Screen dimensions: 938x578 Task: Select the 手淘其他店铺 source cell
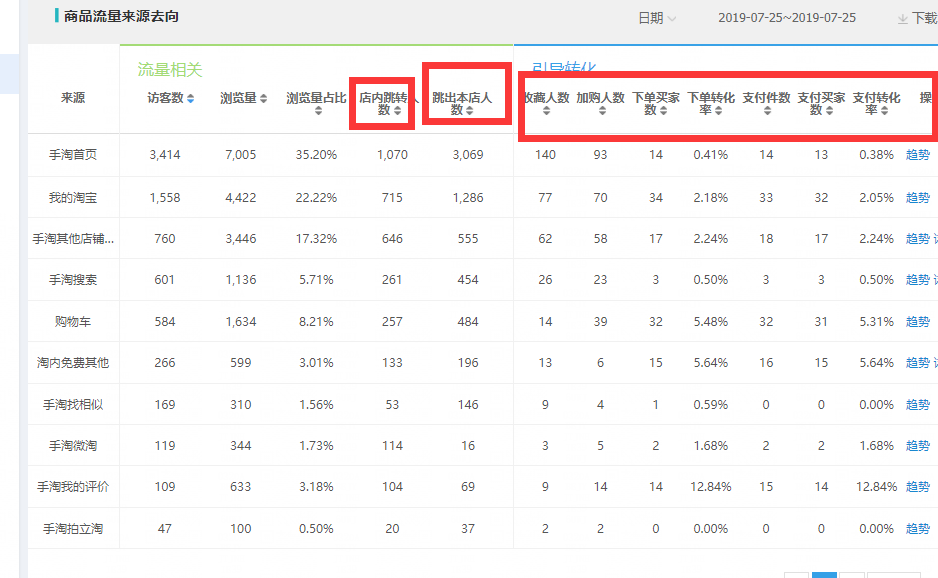(x=73, y=239)
